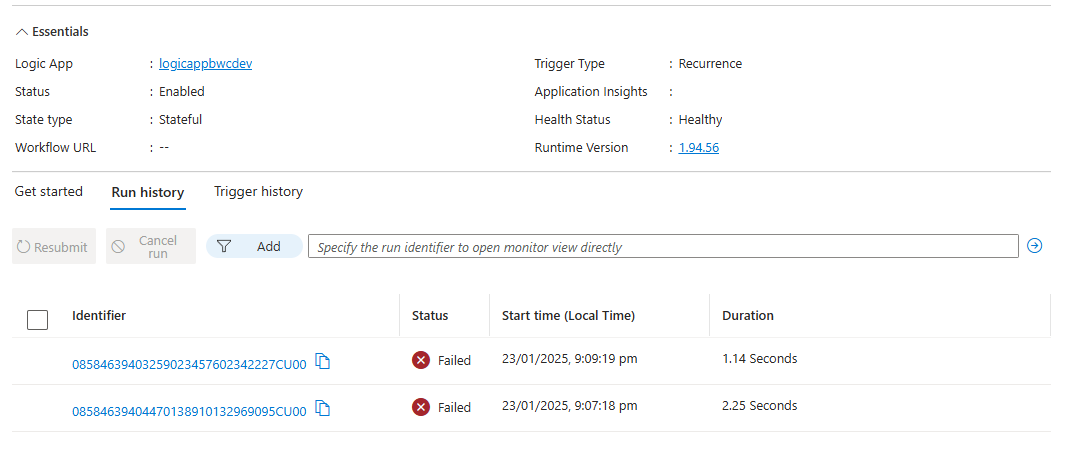Click the red Failed icon of first run
Image resolution: width=1065 pixels, height=469 pixels.
[421, 360]
